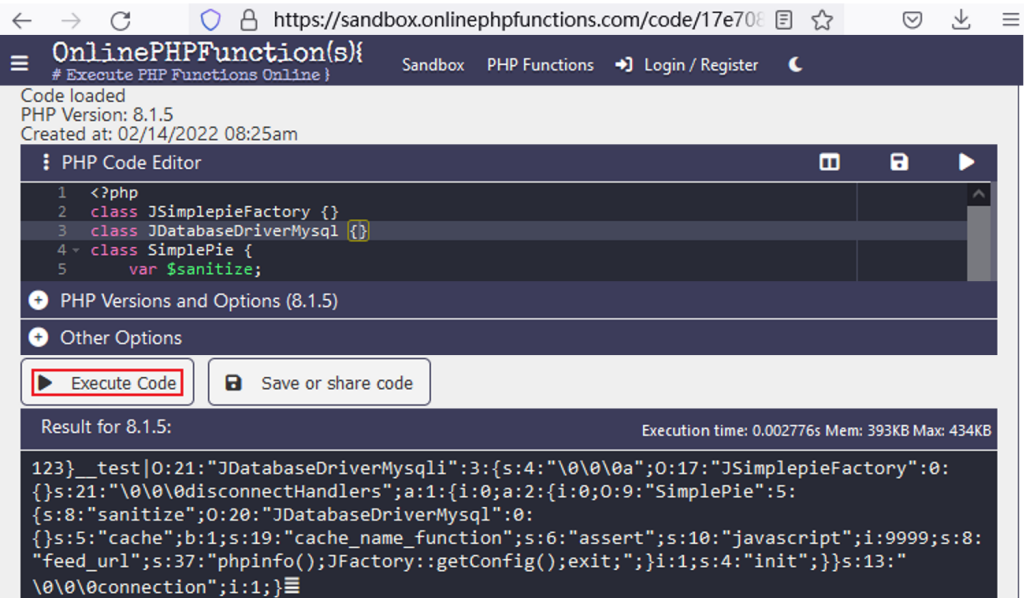Go back using browser back arrow

point(22,21)
